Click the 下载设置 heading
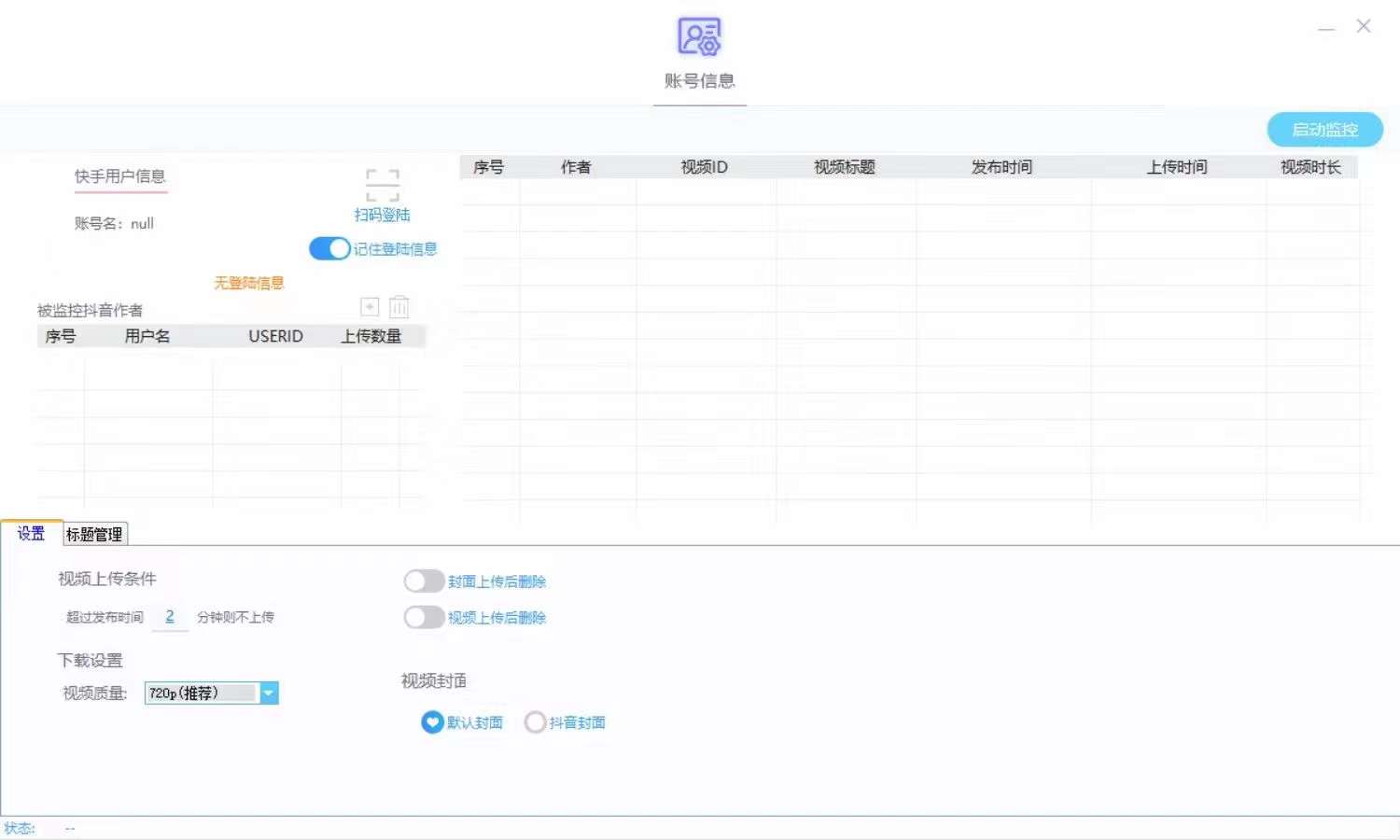The width and height of the screenshot is (1400, 840). pos(90,660)
